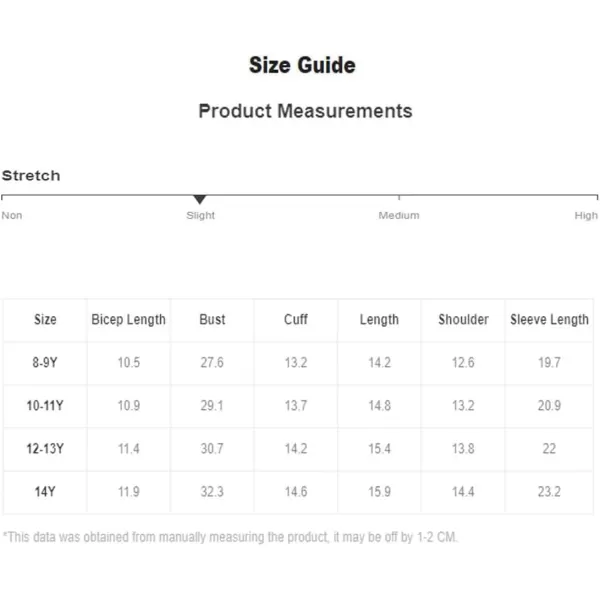Click the Bicep Length column header

(x=129, y=320)
